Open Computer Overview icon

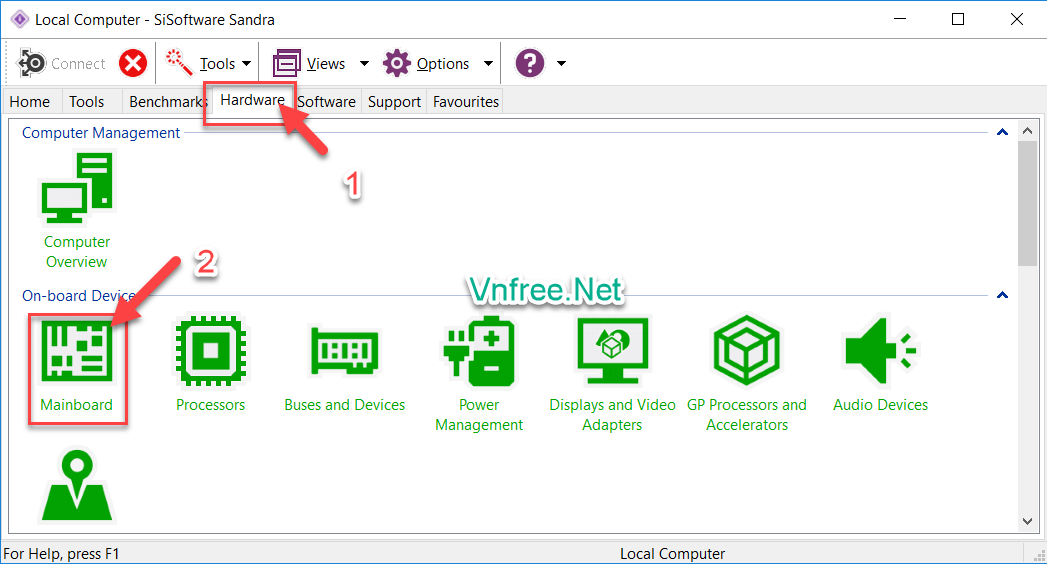point(76,190)
